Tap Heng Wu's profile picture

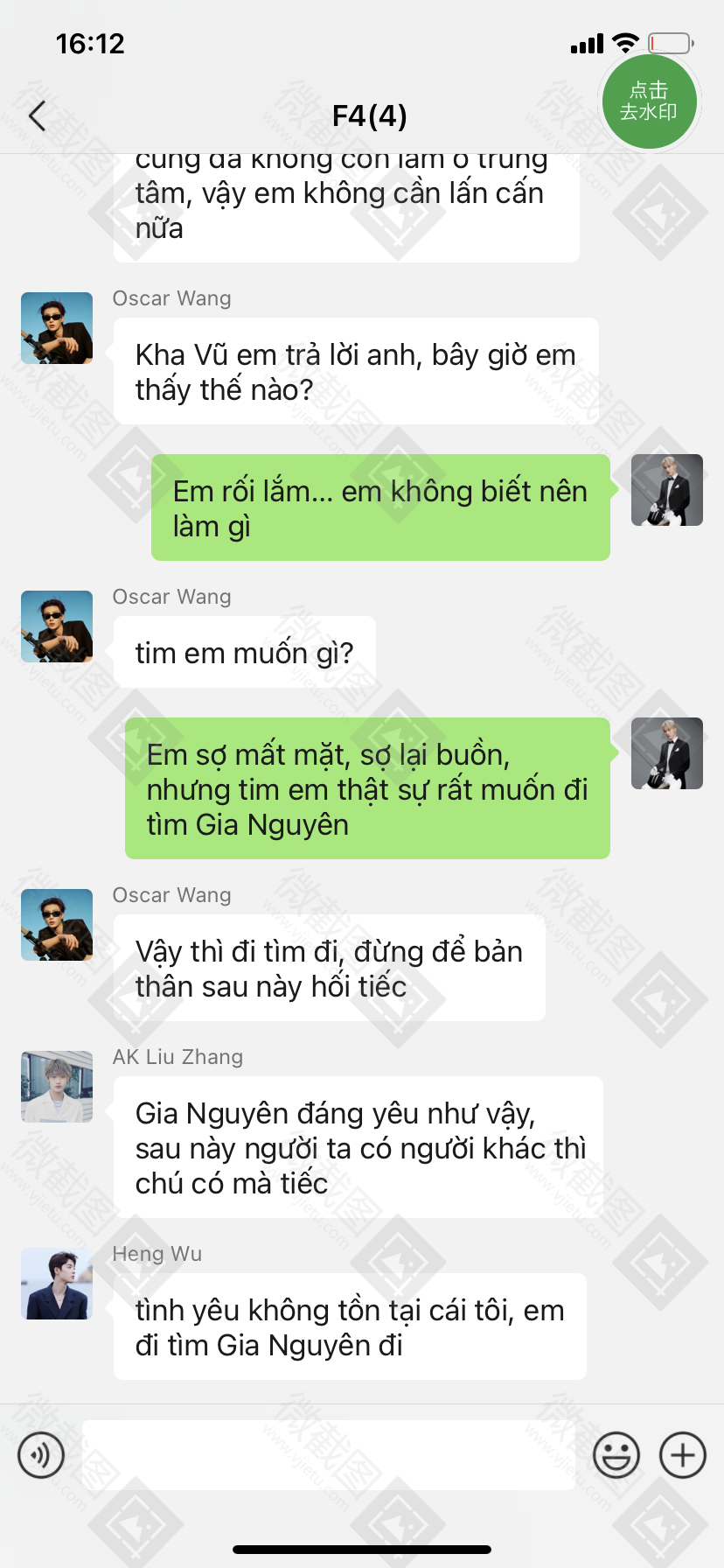click(57, 1284)
